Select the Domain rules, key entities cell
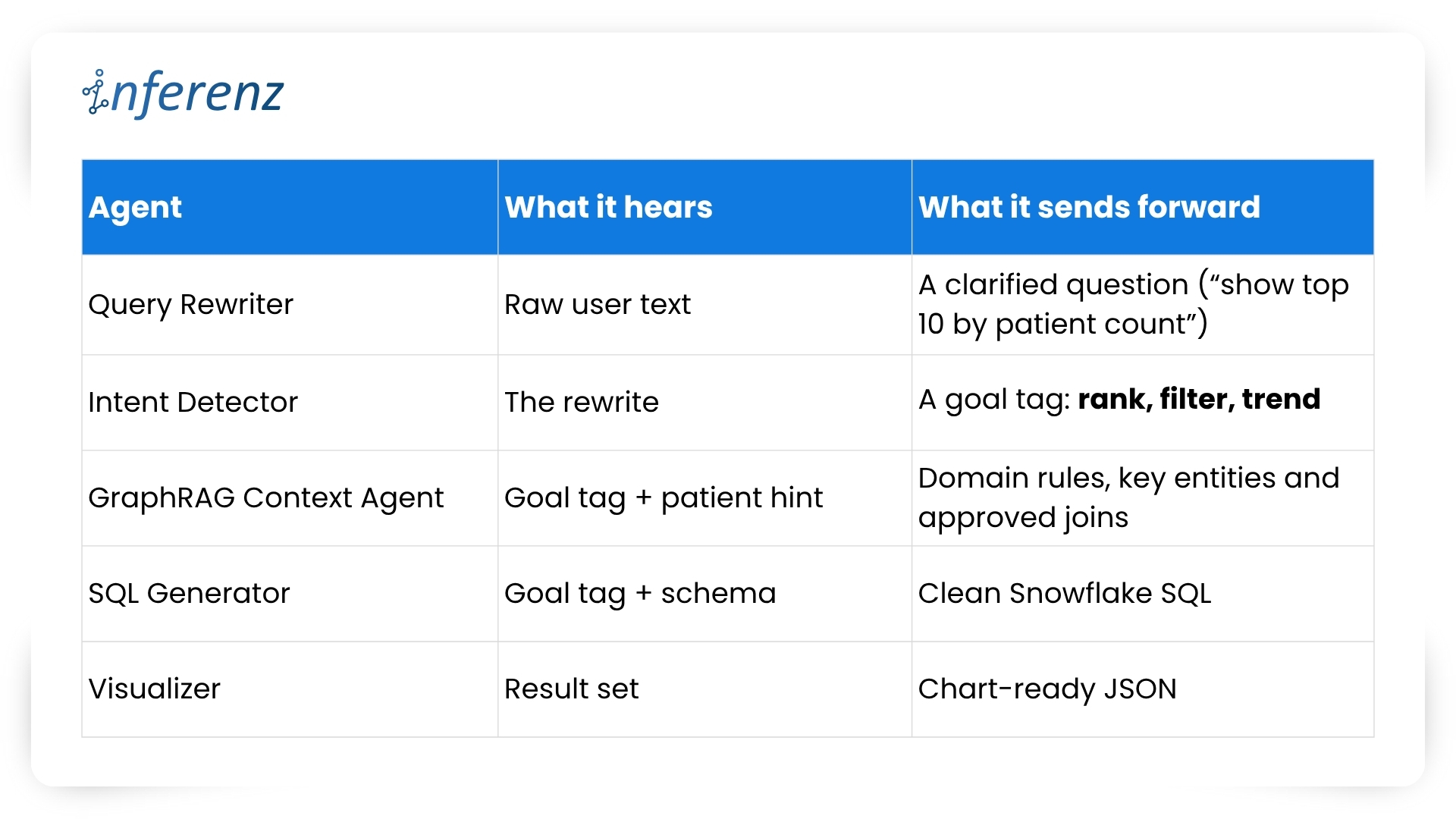Viewport: 1456px width, 819px height. pyautogui.click(x=1143, y=498)
